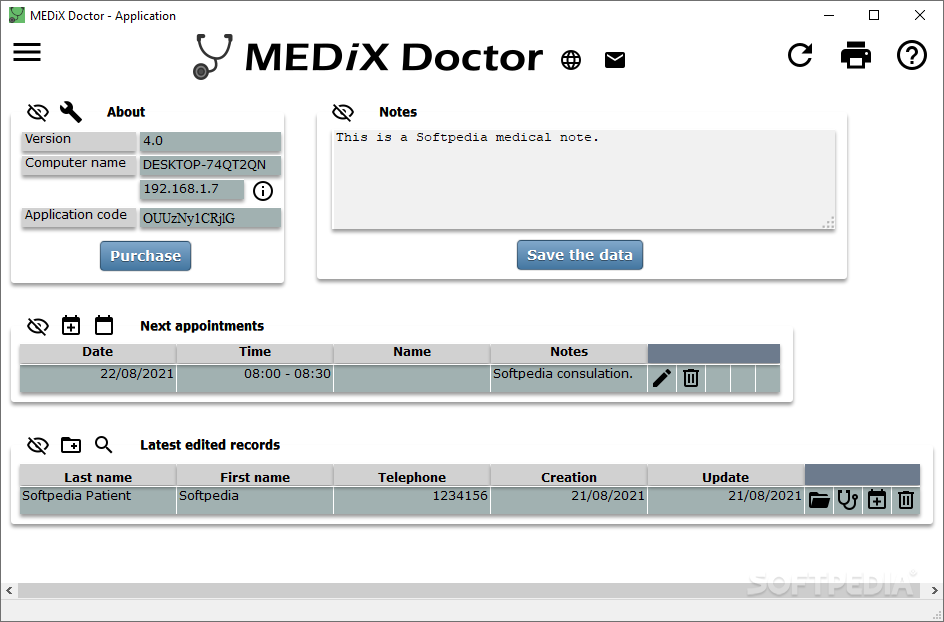
Task: Delete the 22/08/2021 appointment
Action: point(691,378)
